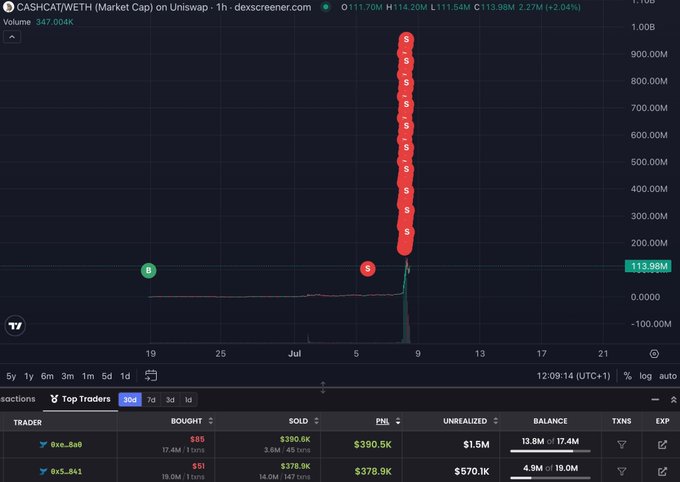Filter transactions for trader 0x5…841

pyautogui.click(x=621, y=471)
